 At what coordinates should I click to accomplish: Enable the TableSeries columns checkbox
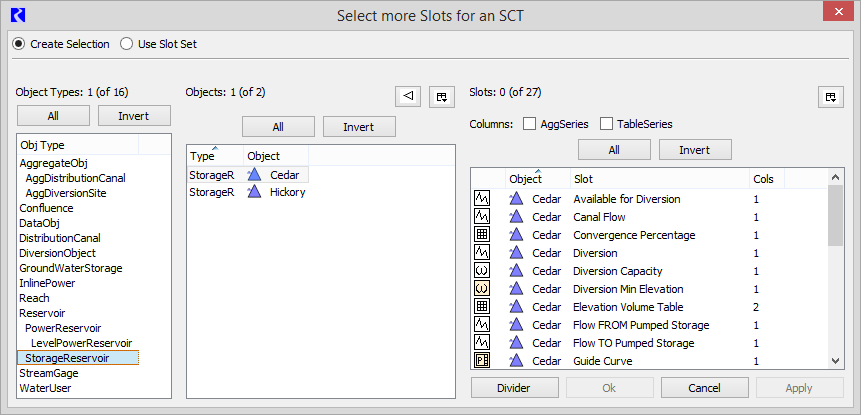pos(607,124)
